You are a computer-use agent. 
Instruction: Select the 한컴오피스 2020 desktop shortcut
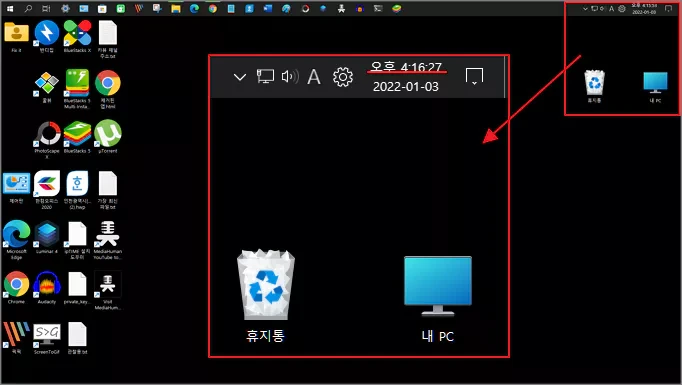tap(47, 190)
